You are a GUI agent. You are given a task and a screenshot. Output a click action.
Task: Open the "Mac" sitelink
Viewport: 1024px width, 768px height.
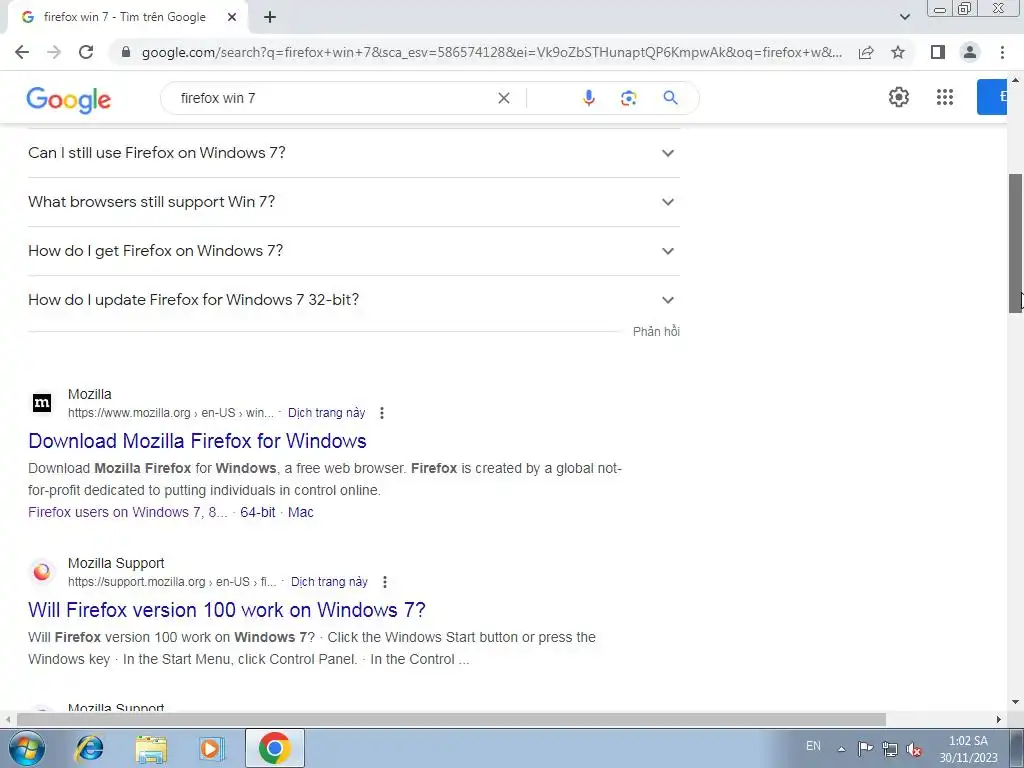pyautogui.click(x=300, y=512)
